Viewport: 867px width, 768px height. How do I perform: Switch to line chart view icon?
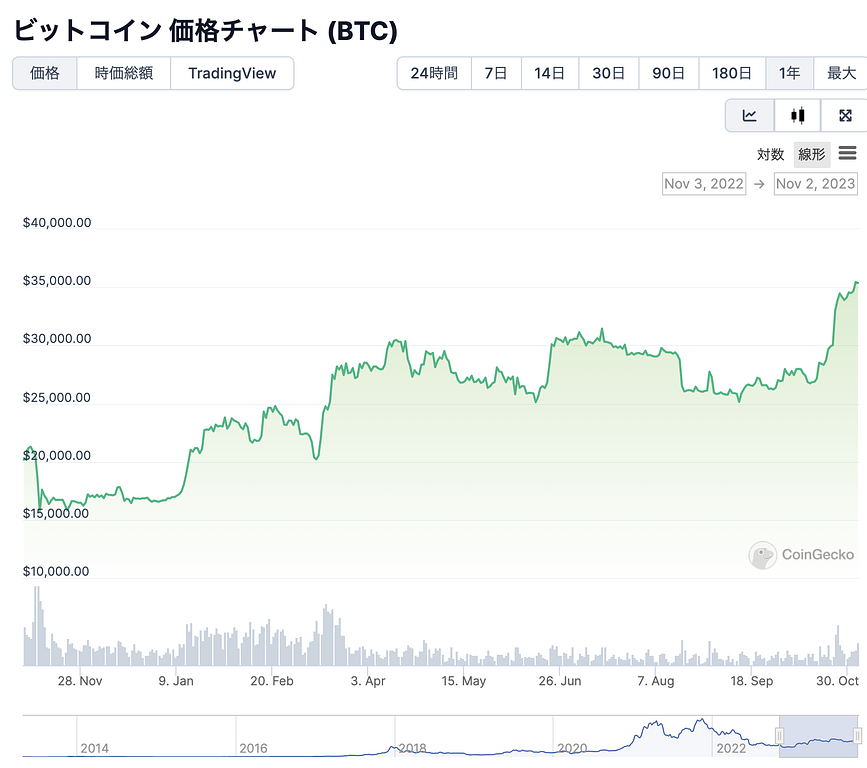(749, 116)
